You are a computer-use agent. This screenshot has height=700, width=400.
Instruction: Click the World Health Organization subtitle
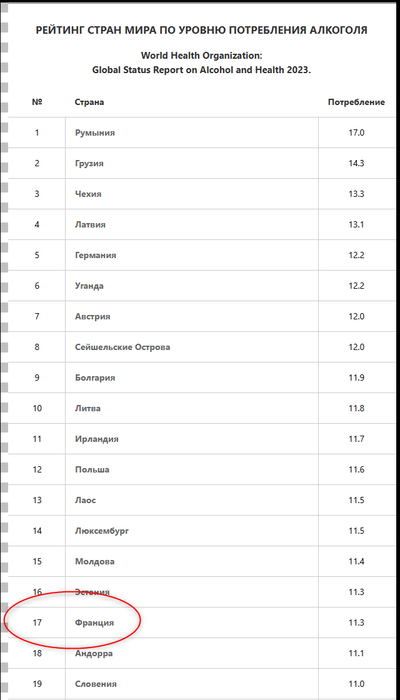(201, 56)
